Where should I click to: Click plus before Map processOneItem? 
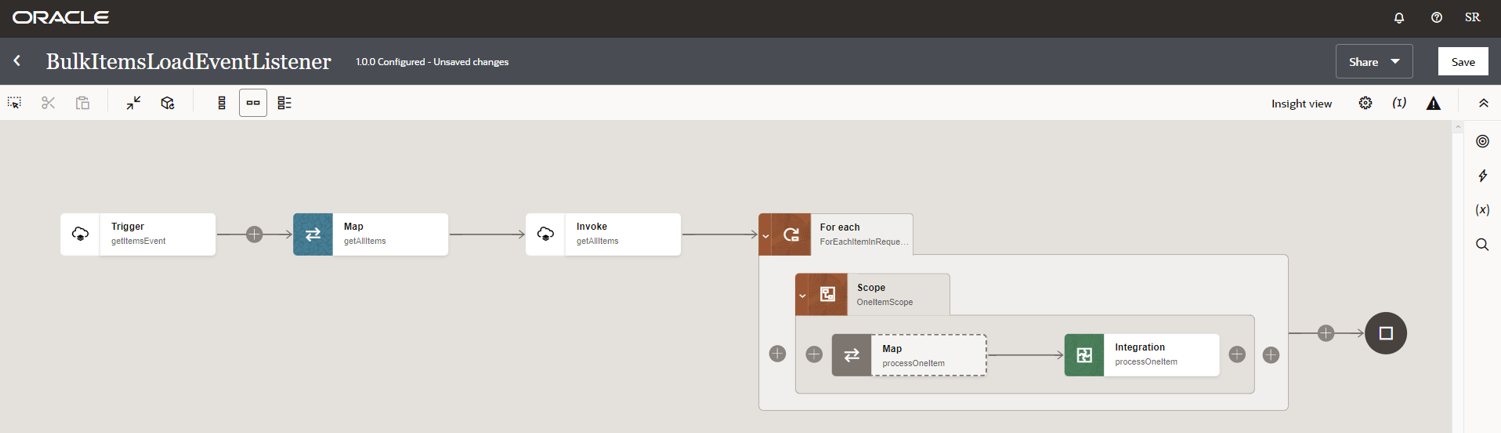click(814, 354)
